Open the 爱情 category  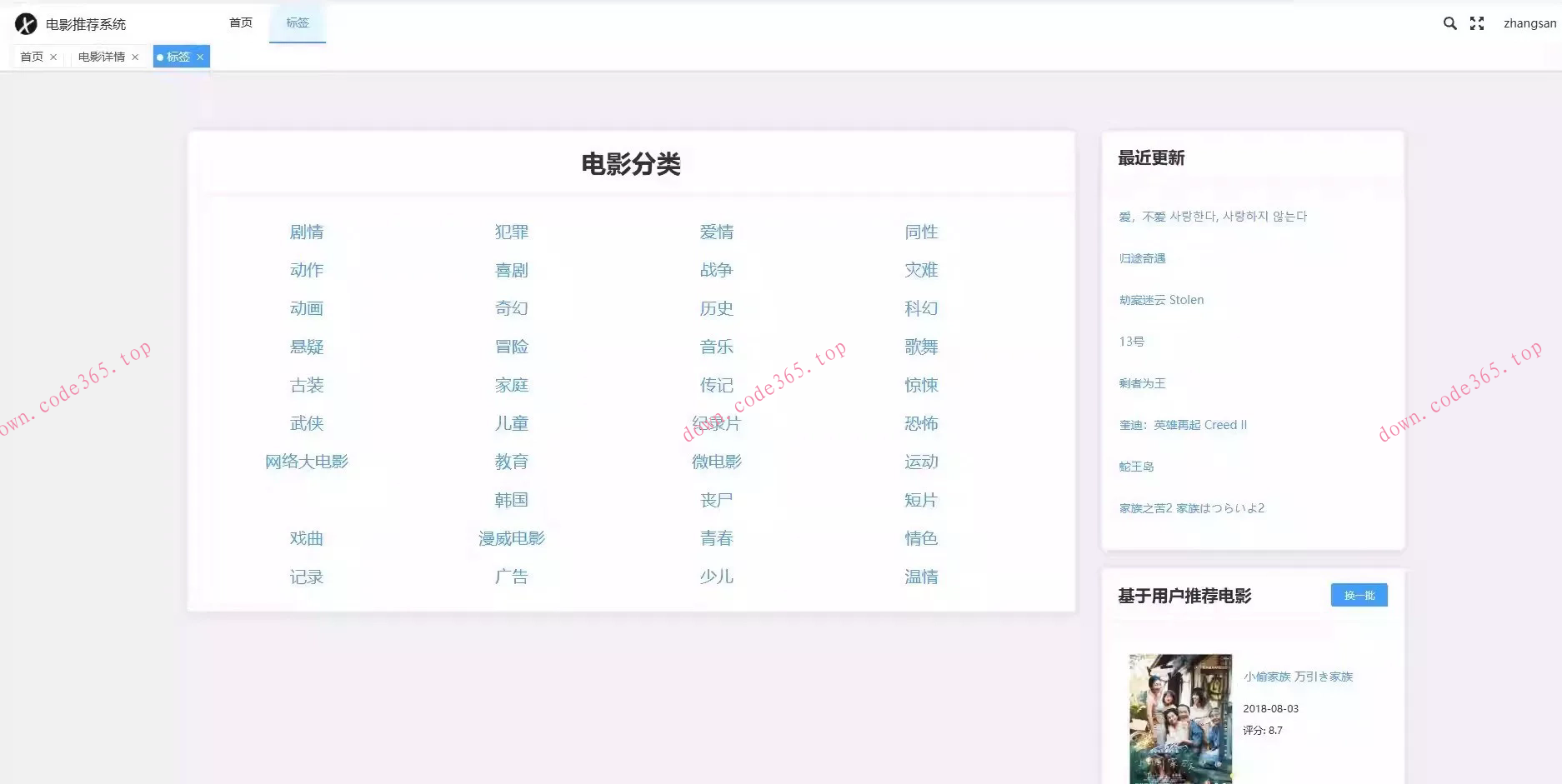click(x=717, y=232)
